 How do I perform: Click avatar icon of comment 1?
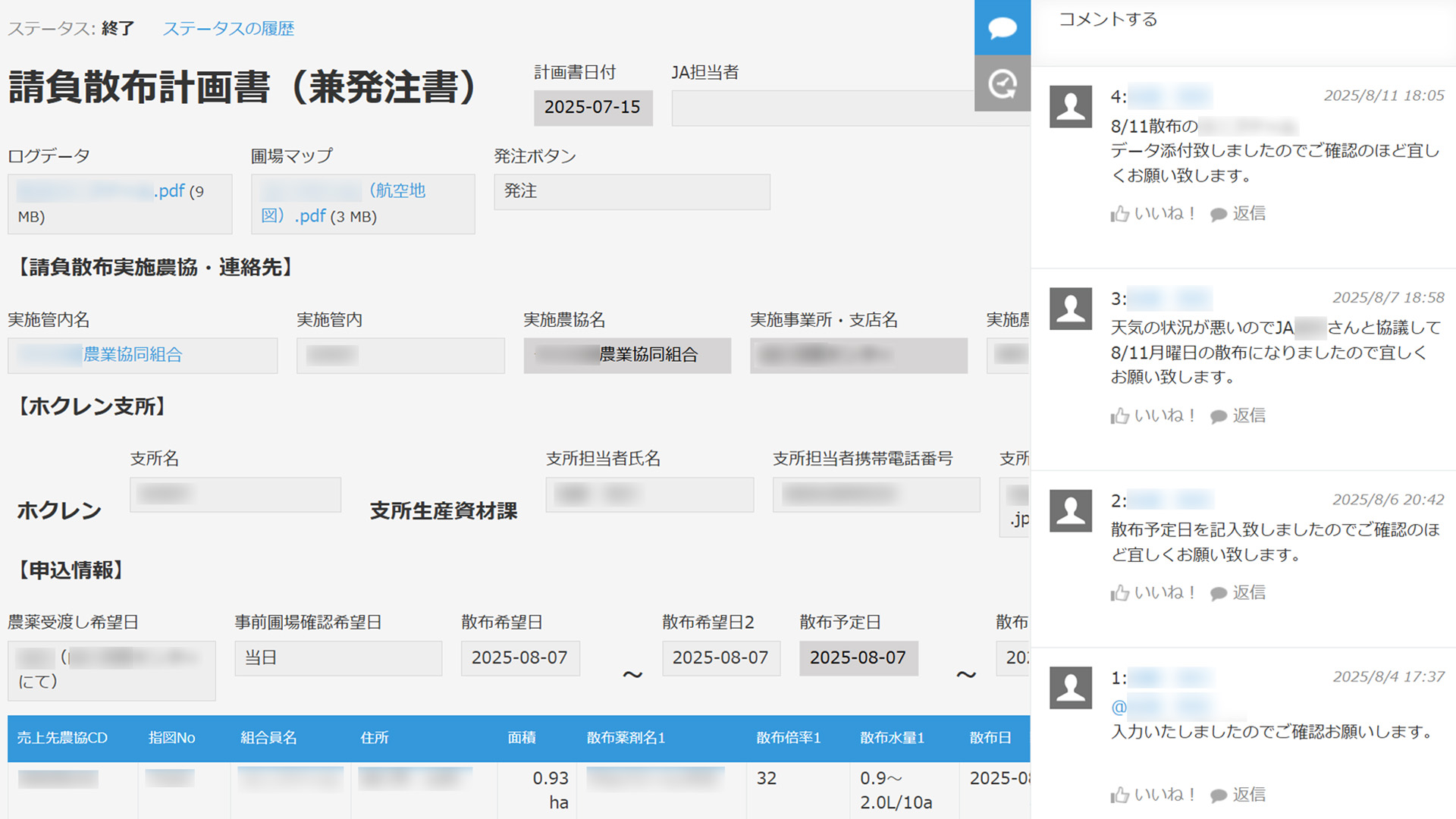[1070, 687]
